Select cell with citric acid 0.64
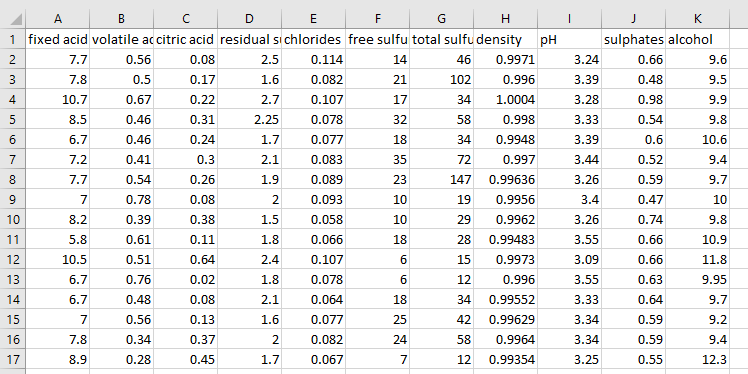748x374 pixels. coord(186,260)
